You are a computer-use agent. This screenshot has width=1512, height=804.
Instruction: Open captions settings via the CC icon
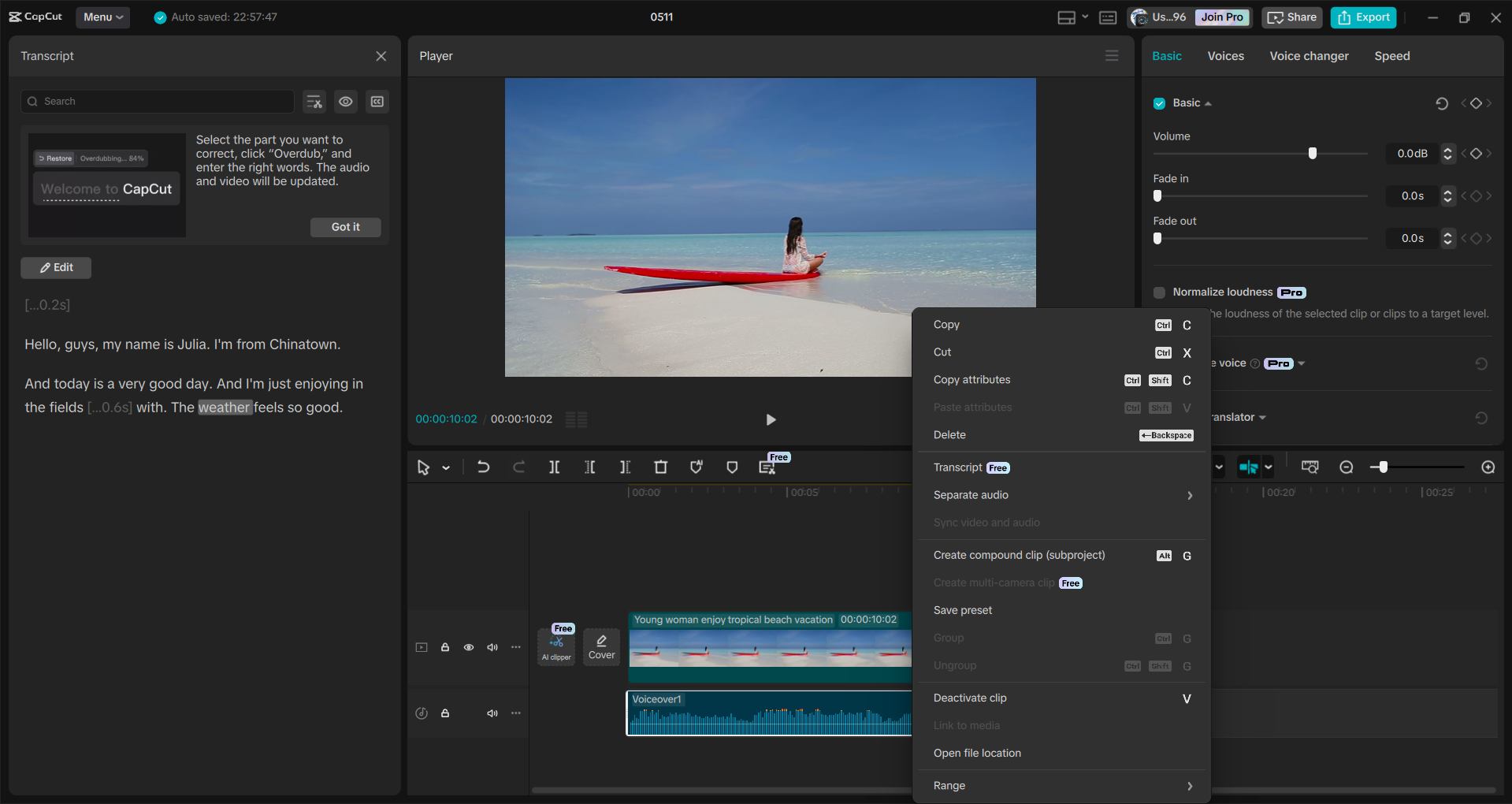tap(377, 102)
